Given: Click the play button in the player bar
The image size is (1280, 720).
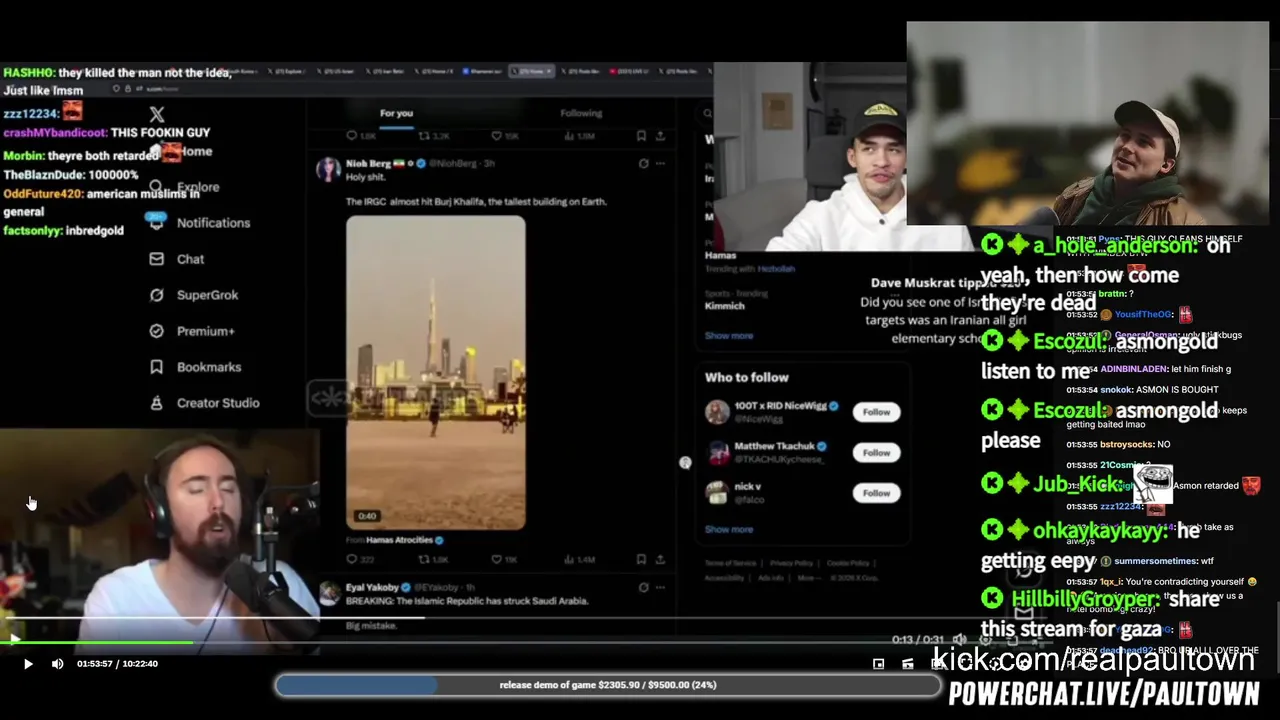Looking at the screenshot, I should coord(28,664).
